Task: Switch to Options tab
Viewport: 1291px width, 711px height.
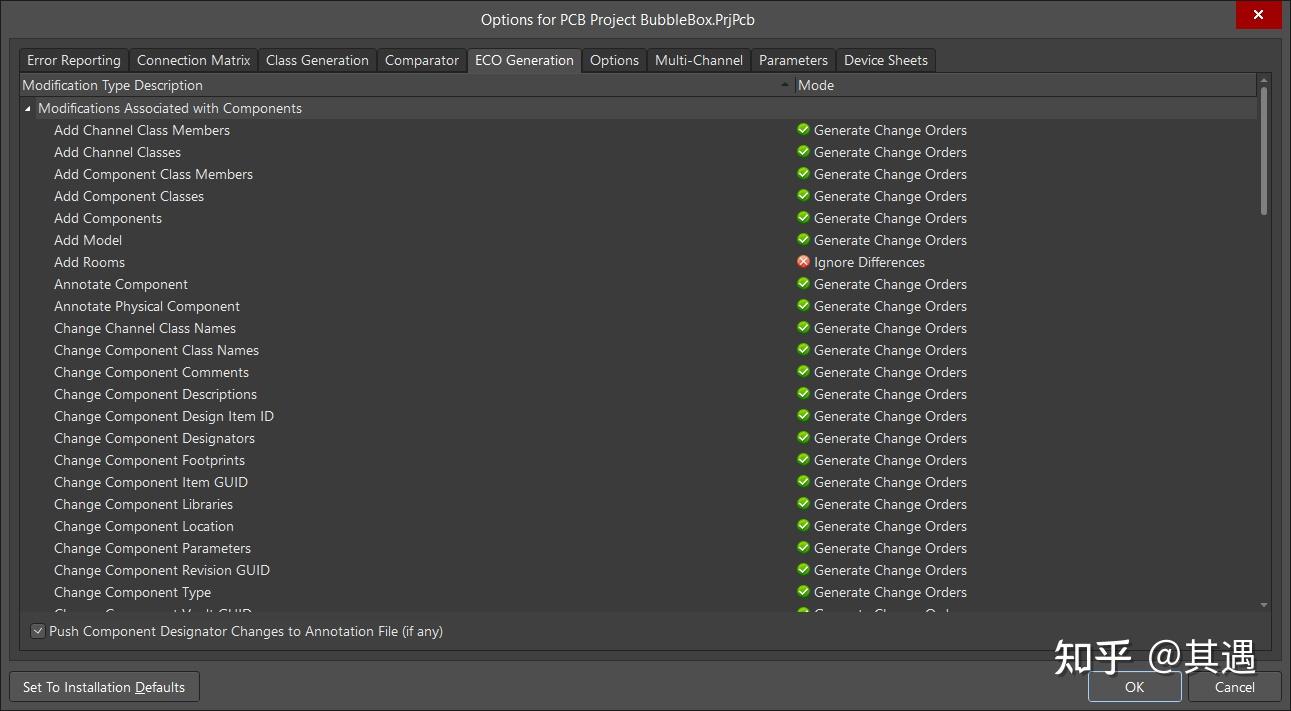Action: coord(614,60)
